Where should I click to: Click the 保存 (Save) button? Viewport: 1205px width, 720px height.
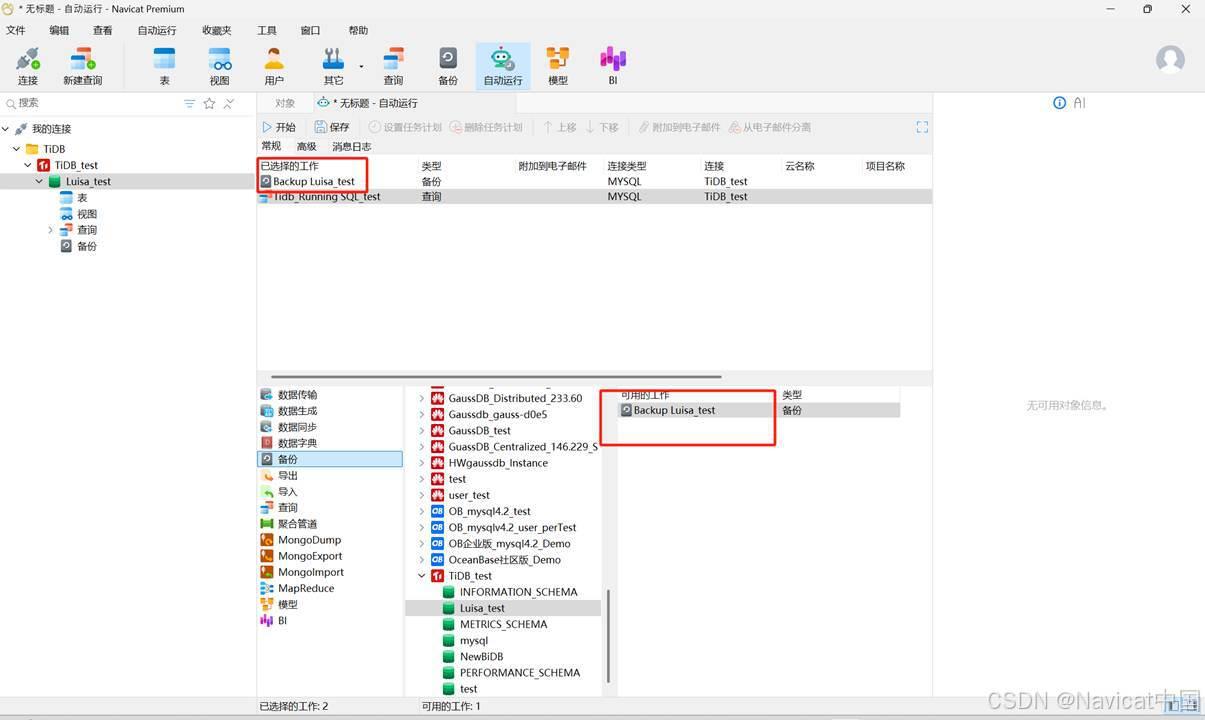point(332,127)
